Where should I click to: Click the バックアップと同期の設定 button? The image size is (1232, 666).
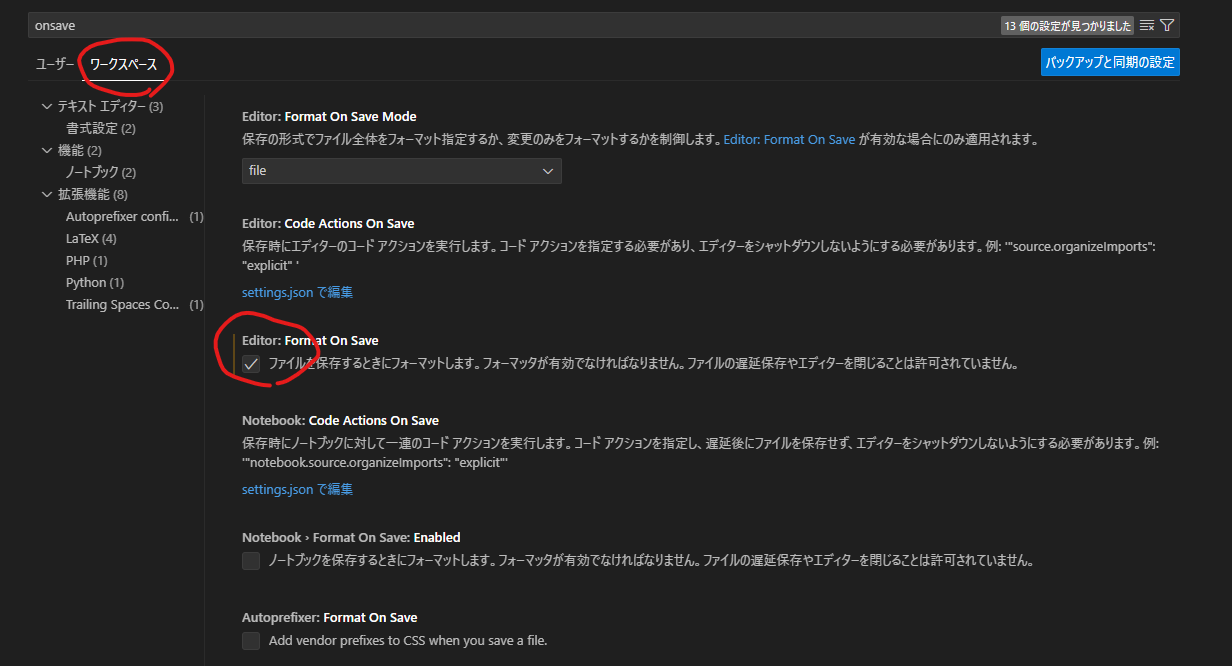(1110, 62)
